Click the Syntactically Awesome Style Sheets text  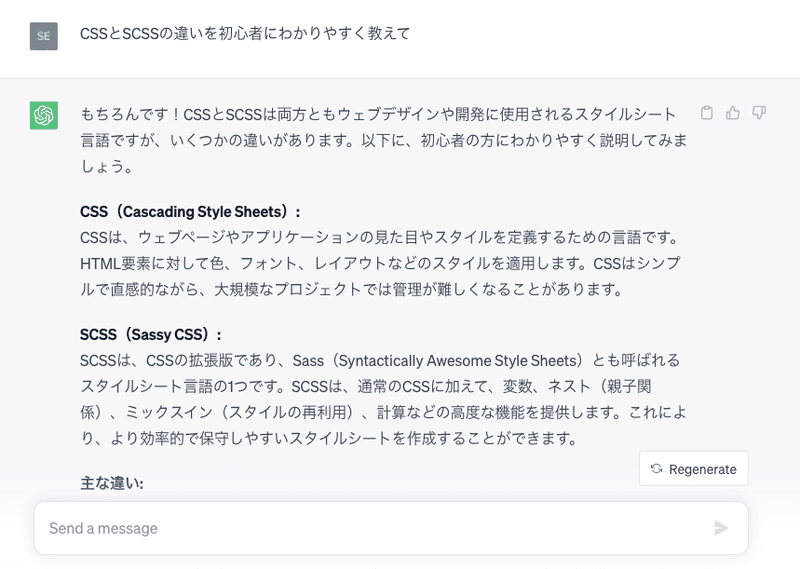click(457, 361)
